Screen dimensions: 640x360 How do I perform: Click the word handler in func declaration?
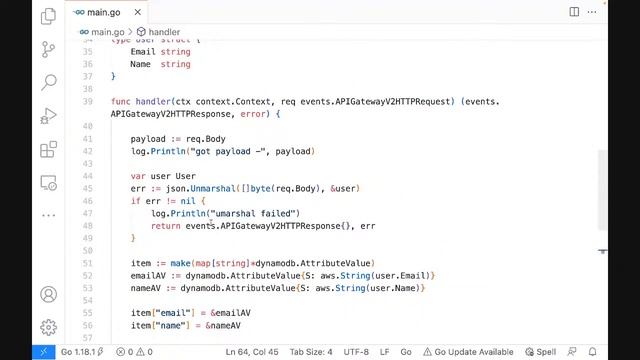(x=153, y=102)
